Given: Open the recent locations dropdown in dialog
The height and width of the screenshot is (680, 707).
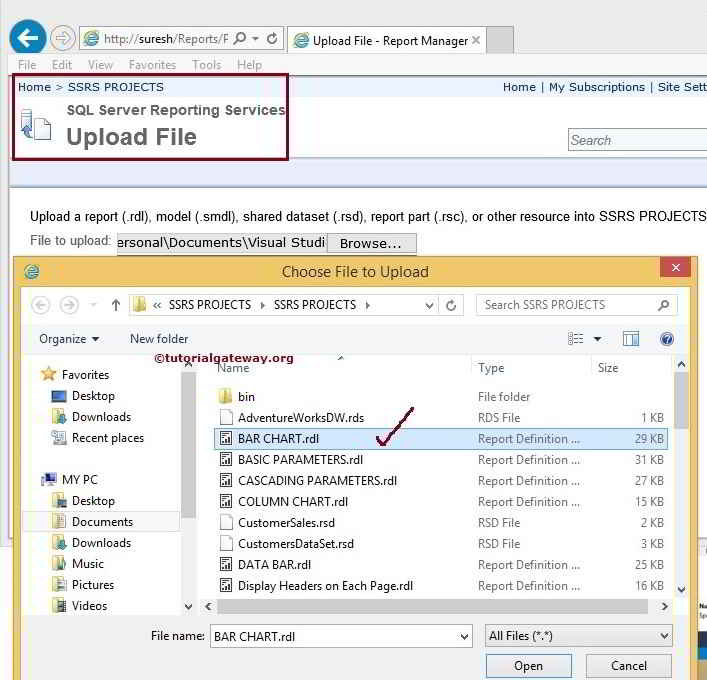Looking at the screenshot, I should (93, 305).
